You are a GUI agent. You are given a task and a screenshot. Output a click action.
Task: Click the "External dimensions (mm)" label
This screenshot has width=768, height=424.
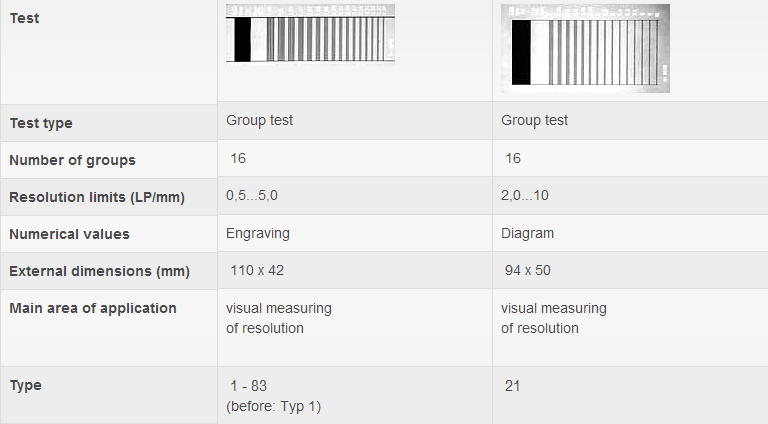click(x=99, y=271)
